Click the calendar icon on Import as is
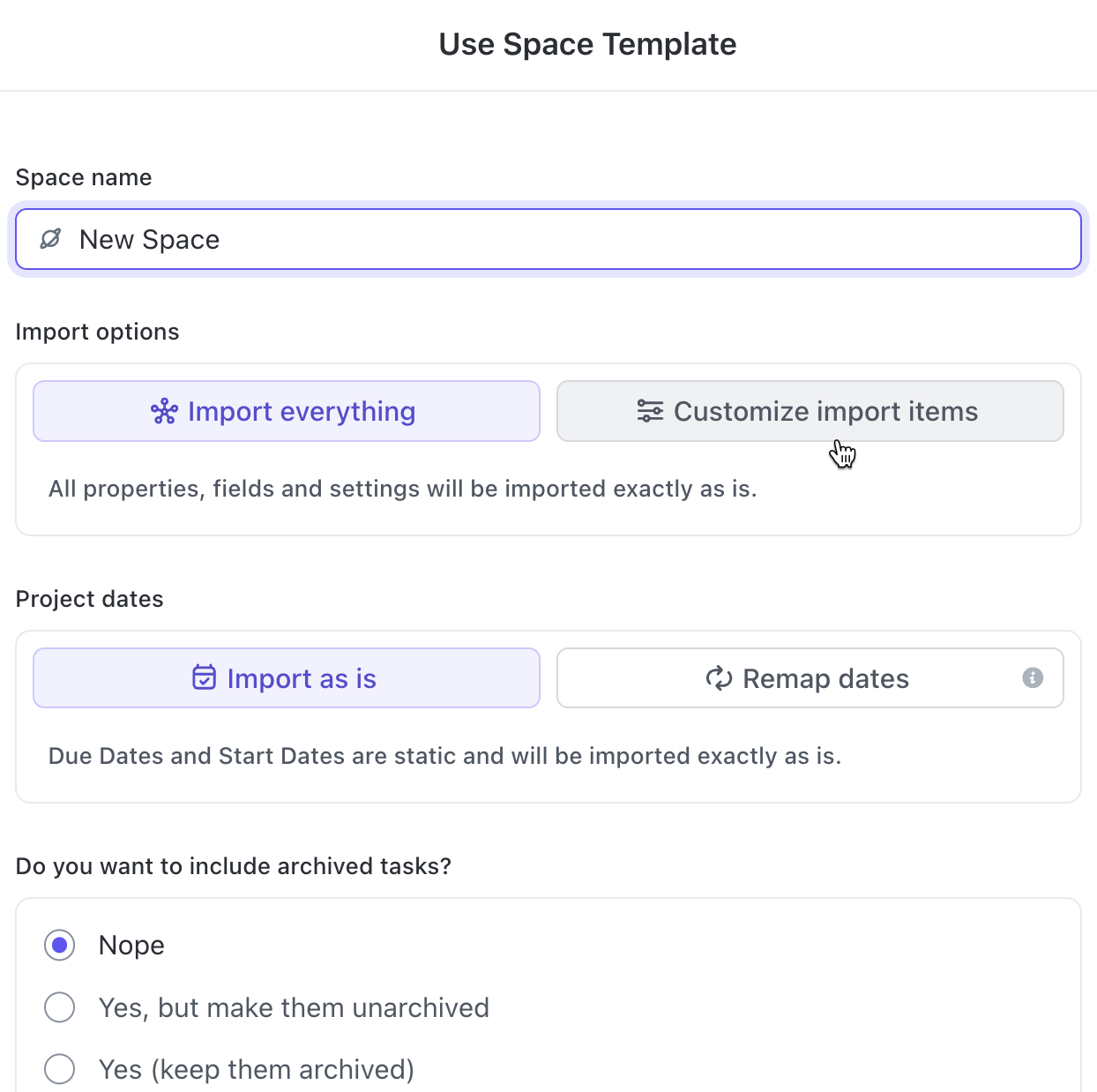This screenshot has width=1097, height=1092. pos(203,677)
